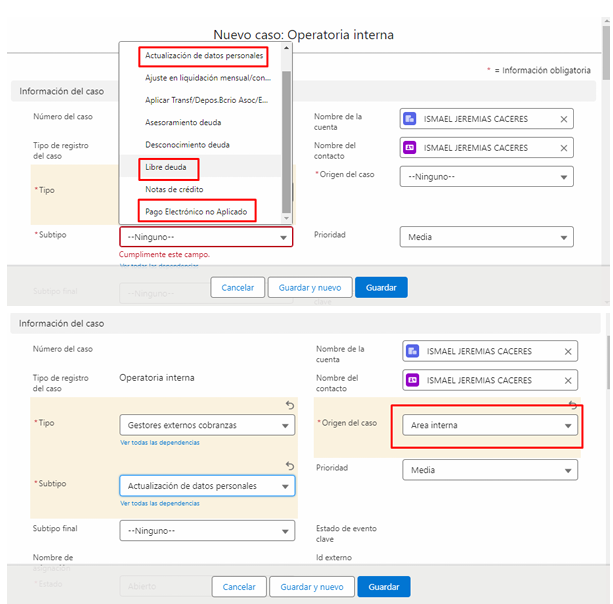Undo the Tipo change in lower form

[289, 405]
